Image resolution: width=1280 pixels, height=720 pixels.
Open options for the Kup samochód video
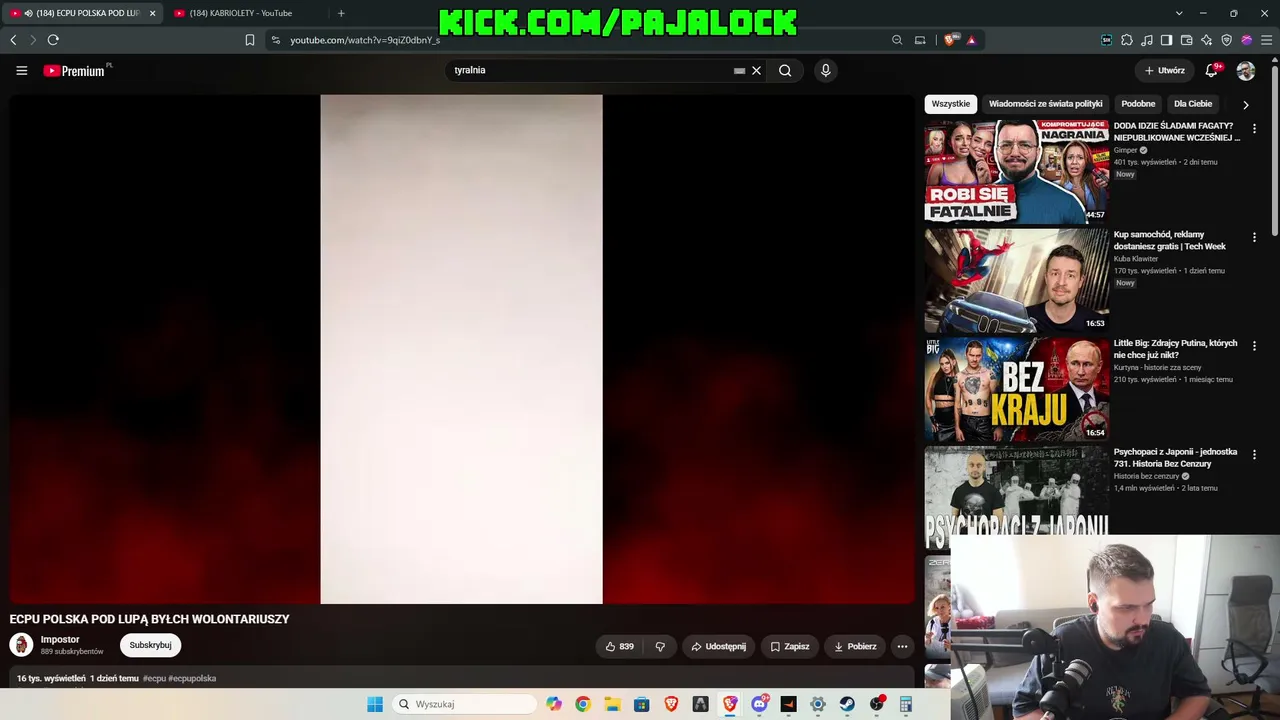(1254, 237)
